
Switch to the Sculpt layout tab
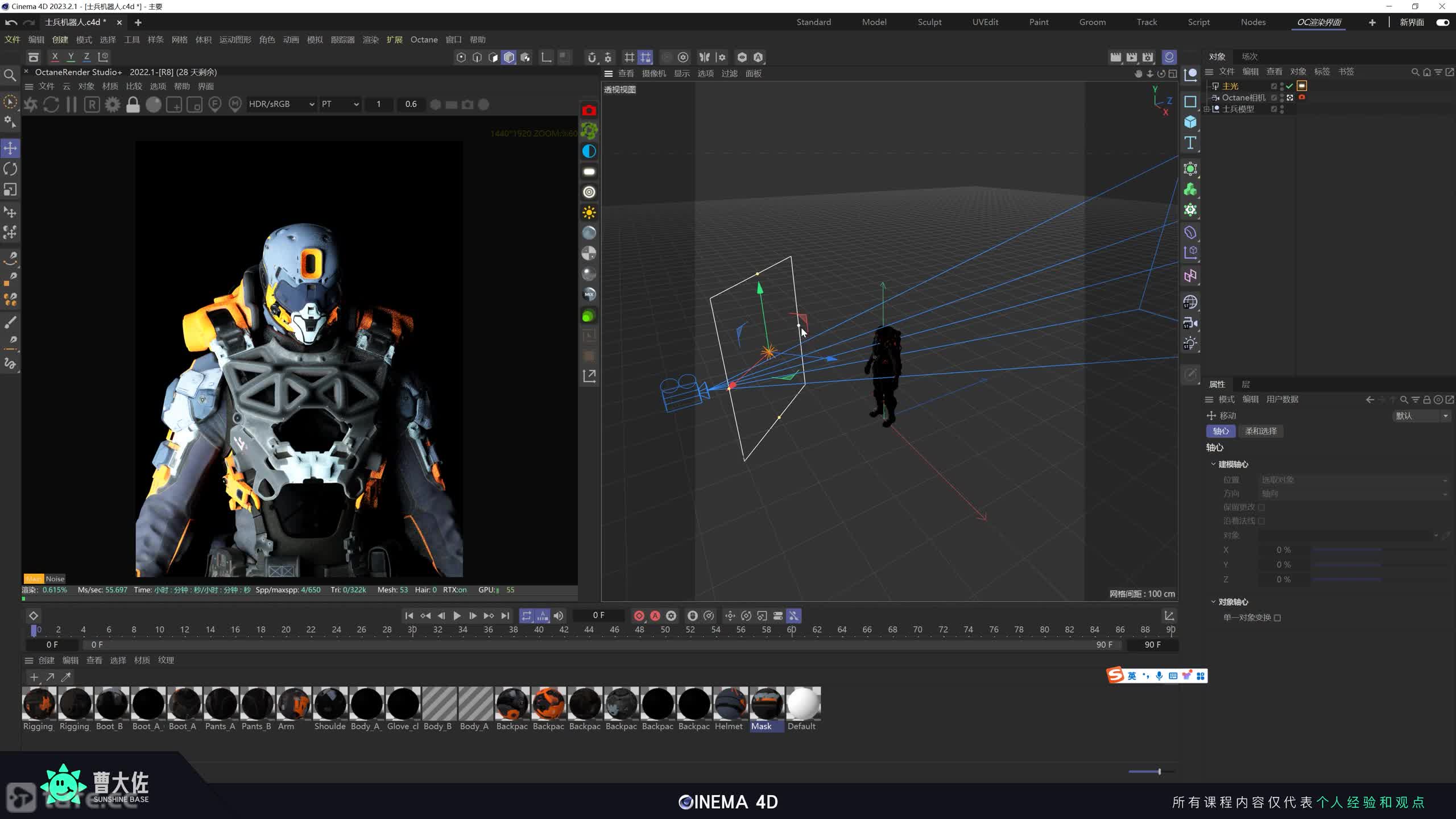click(929, 22)
